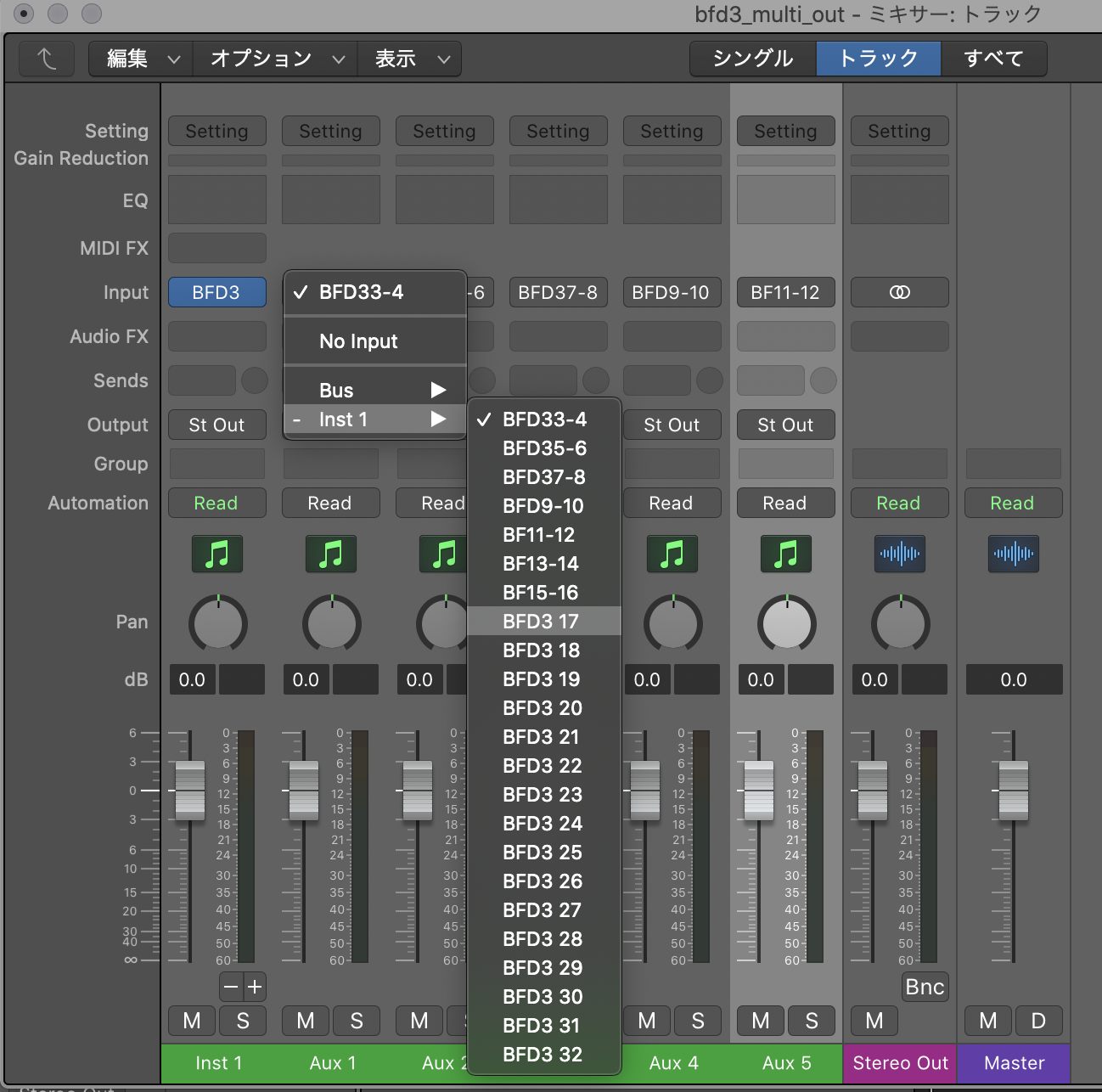Click the Inst 1 volume fader
The image size is (1102, 1092).
pyautogui.click(x=190, y=791)
